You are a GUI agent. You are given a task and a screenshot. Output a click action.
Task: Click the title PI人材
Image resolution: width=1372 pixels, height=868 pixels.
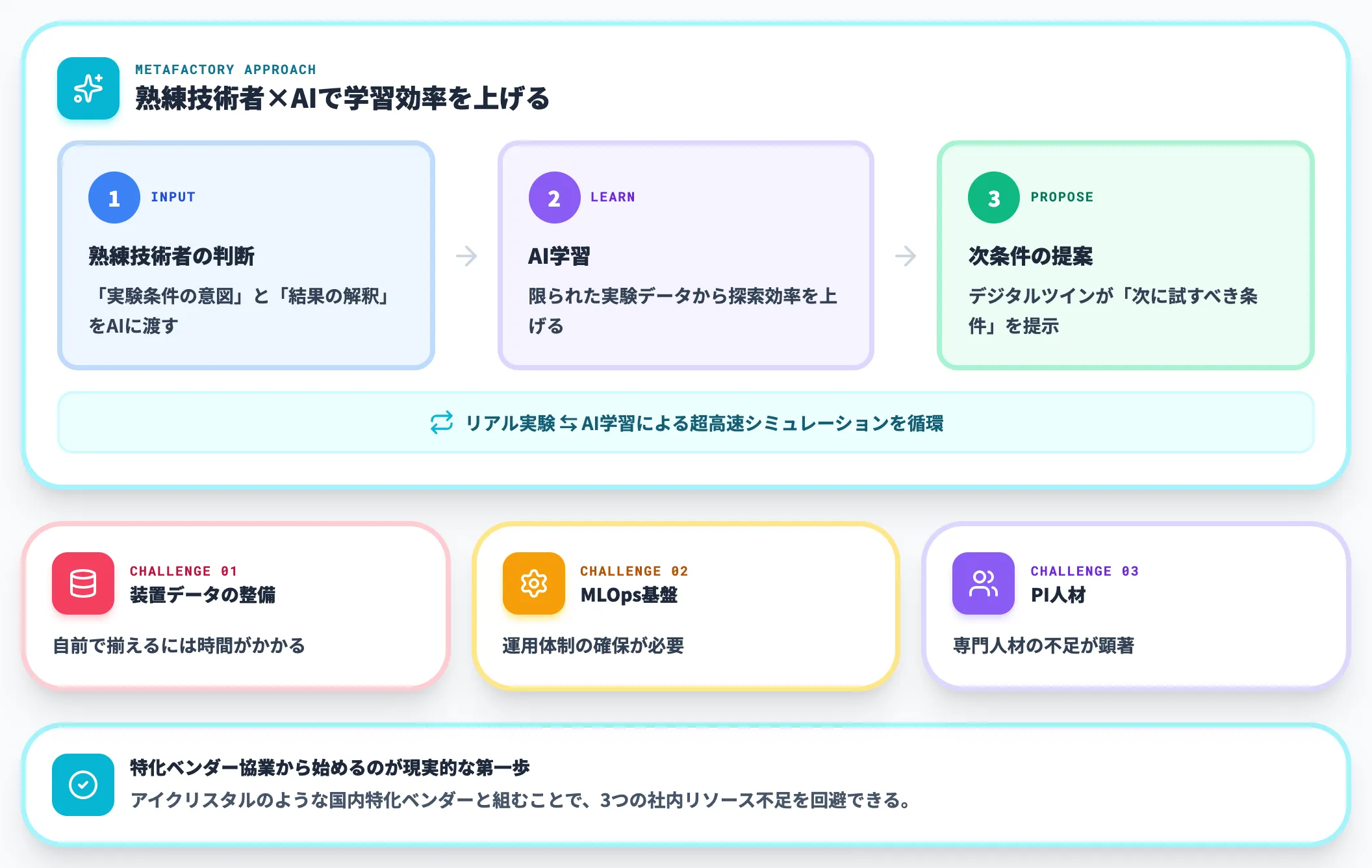coord(1058,595)
